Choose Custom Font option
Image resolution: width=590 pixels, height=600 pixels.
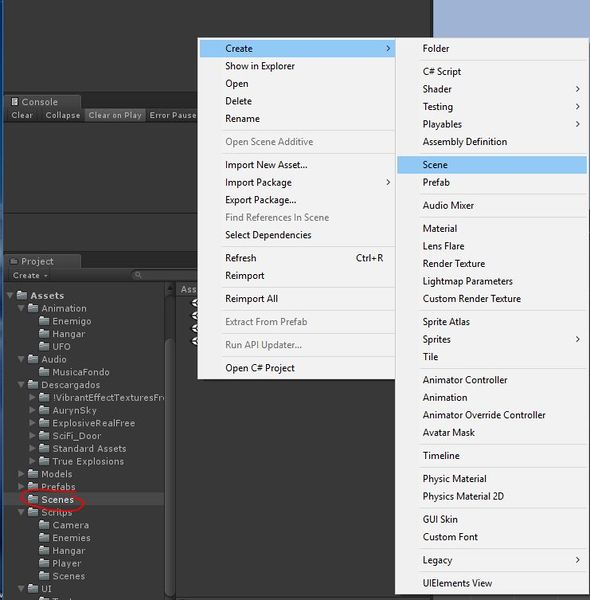[492, 537]
